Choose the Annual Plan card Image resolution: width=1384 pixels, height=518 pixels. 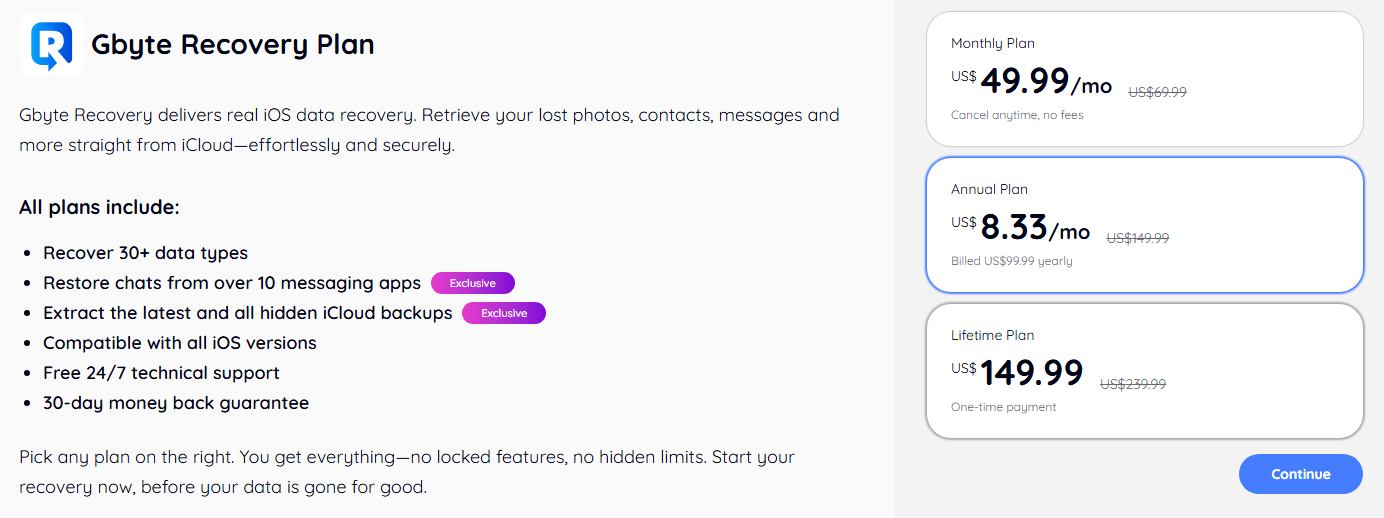click(1144, 225)
